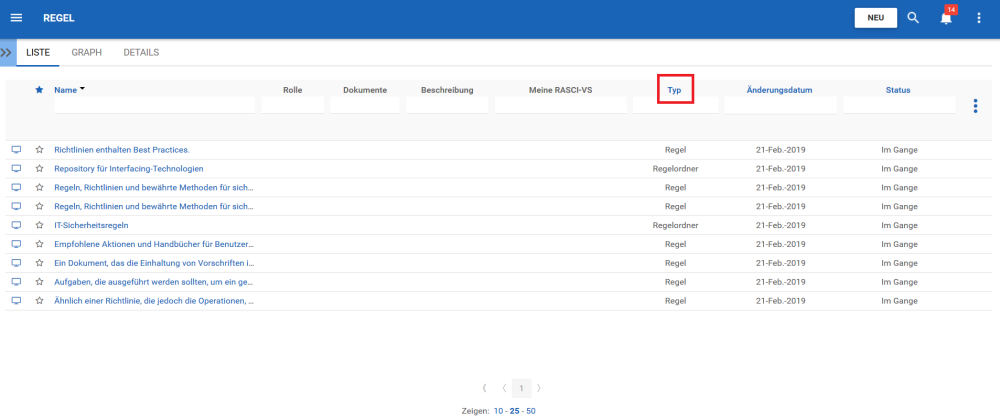Toggle star for Ähnlich einer Richtlinie row

[x=40, y=300]
